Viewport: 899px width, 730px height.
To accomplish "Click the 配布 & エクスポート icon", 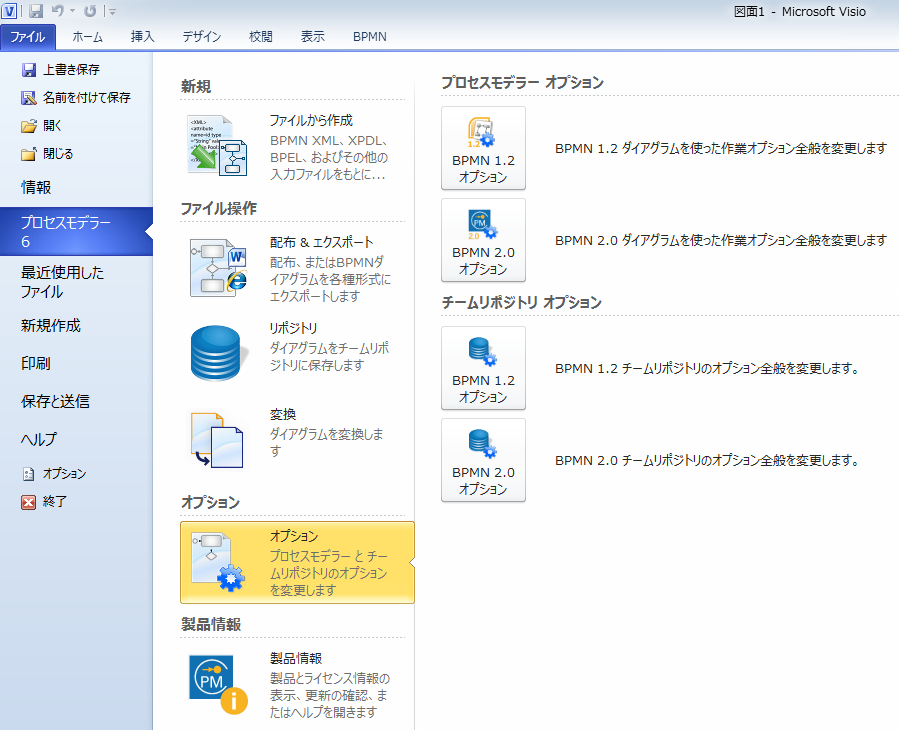I will point(218,268).
